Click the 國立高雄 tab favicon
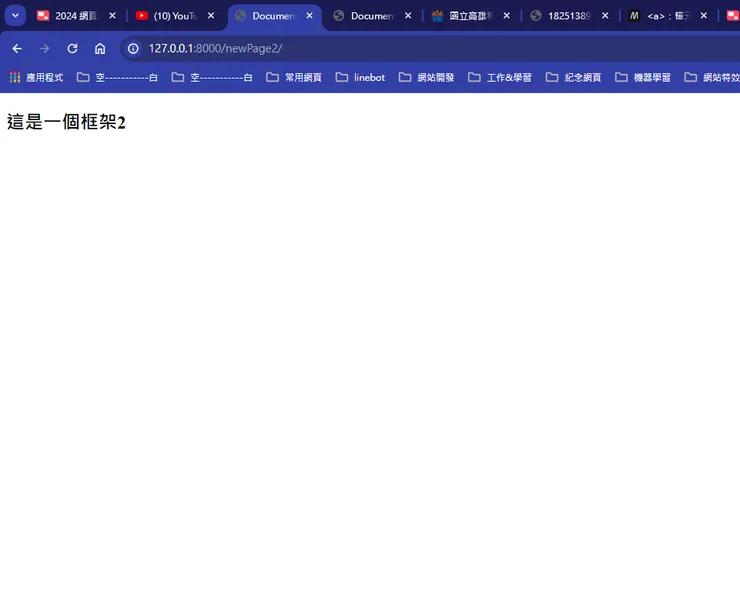This screenshot has width=740, height=613. [x=437, y=16]
